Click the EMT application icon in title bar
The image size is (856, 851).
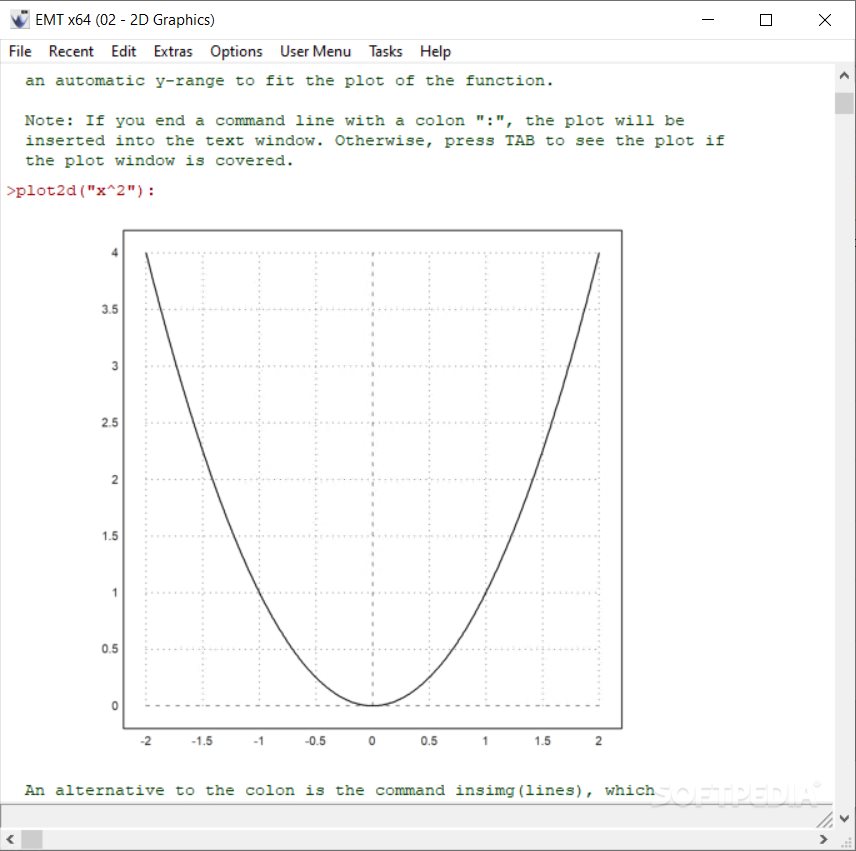coord(20,20)
